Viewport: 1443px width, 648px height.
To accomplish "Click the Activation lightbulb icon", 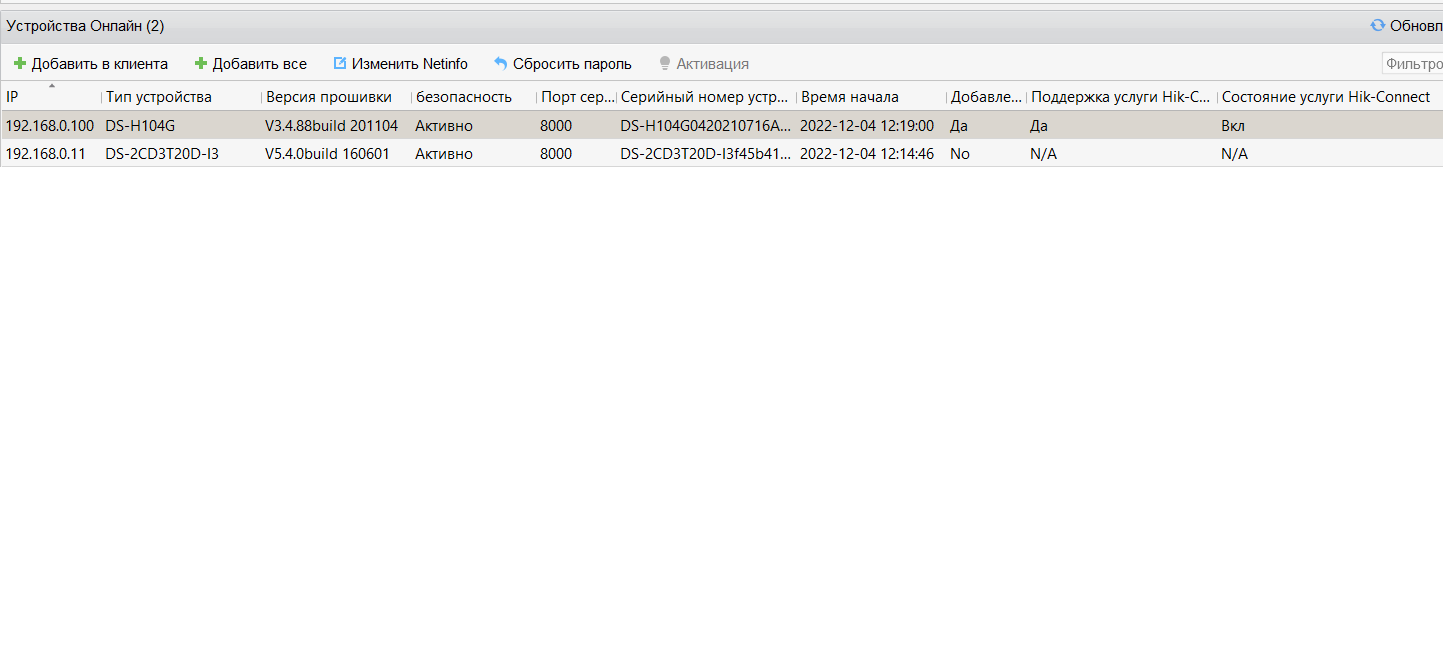I will pos(664,64).
